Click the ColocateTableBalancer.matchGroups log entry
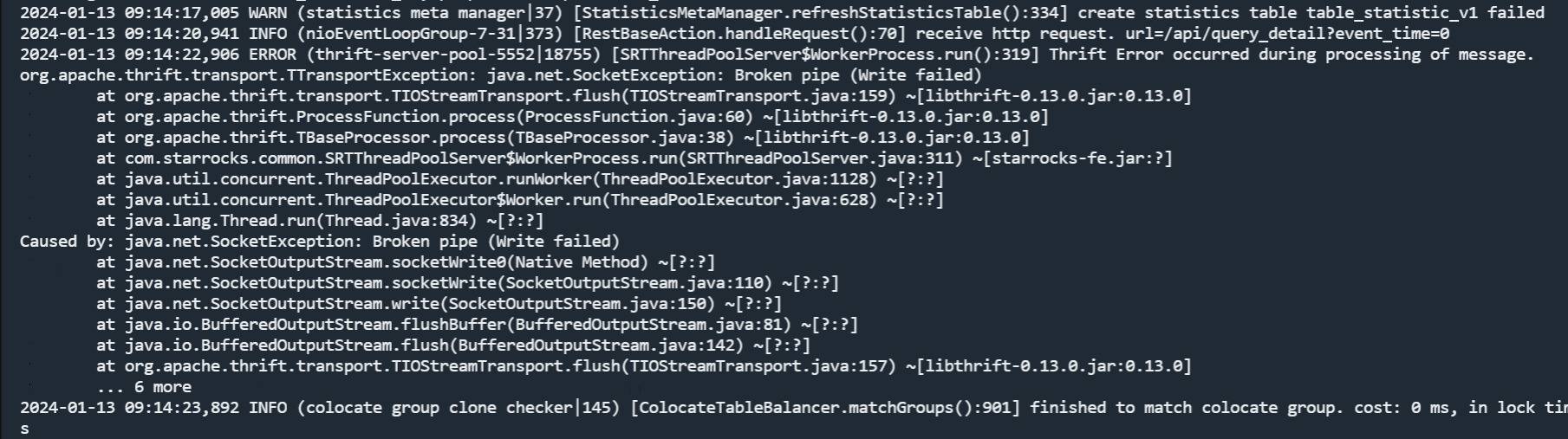 pyautogui.click(x=793, y=408)
